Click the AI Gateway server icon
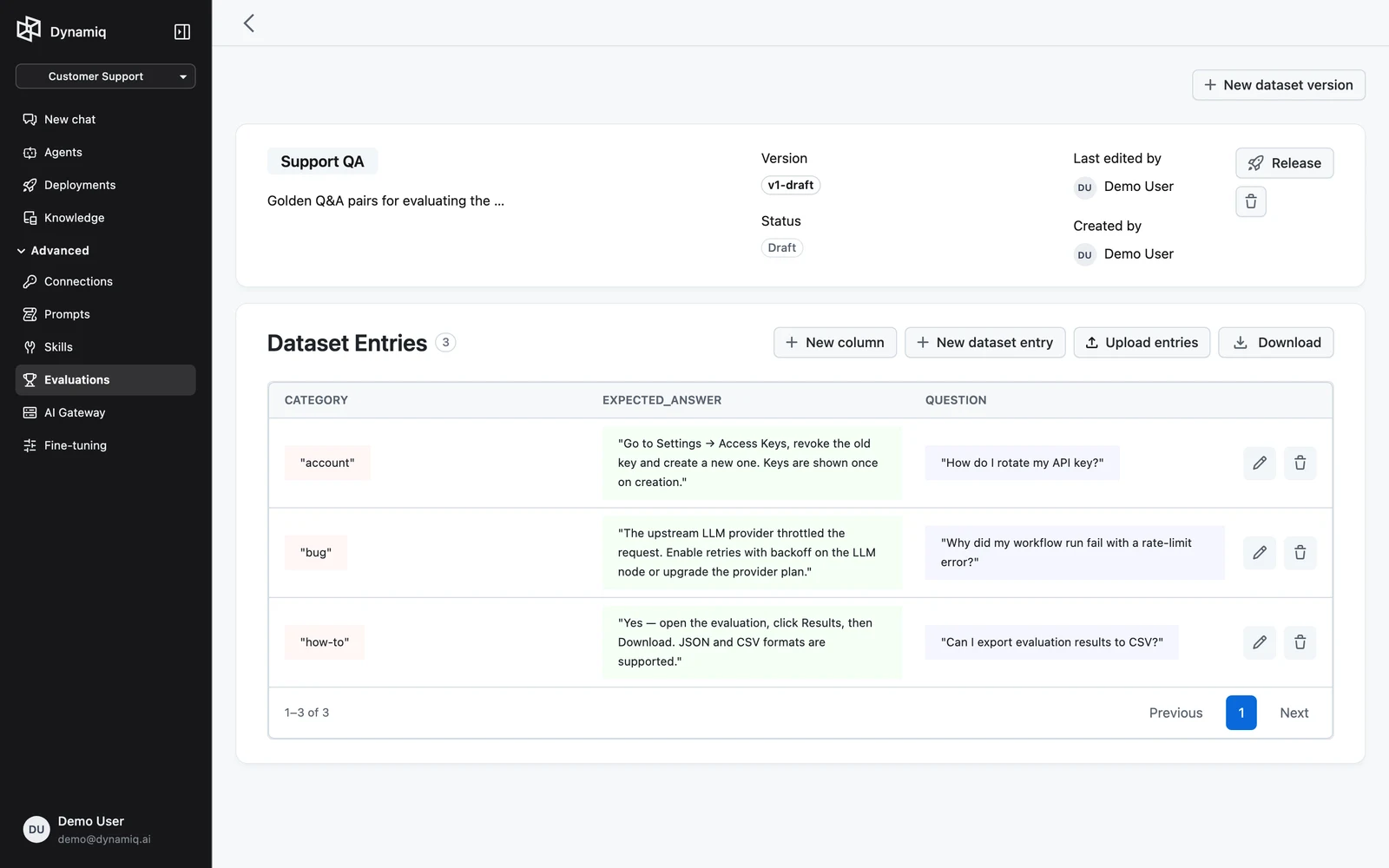 [30, 413]
